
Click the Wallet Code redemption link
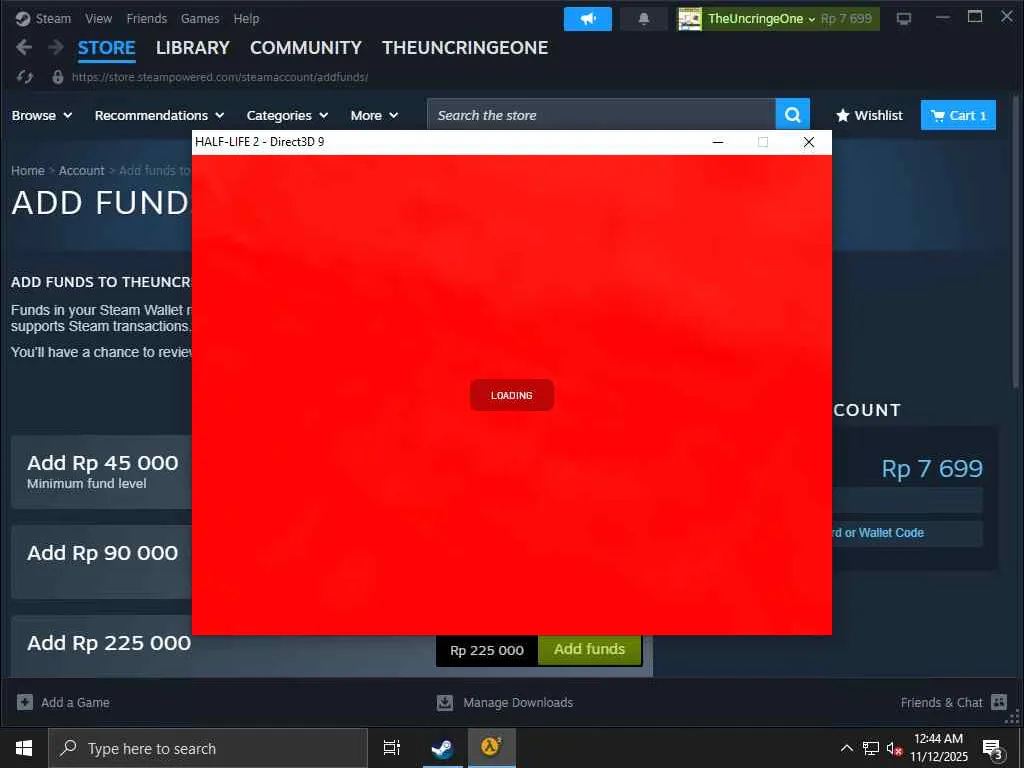pos(878,533)
